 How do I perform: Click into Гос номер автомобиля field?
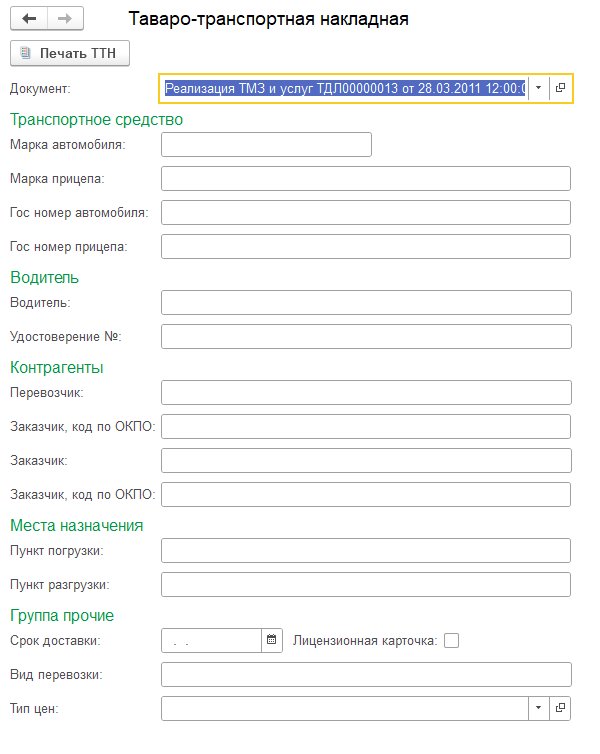[365, 213]
